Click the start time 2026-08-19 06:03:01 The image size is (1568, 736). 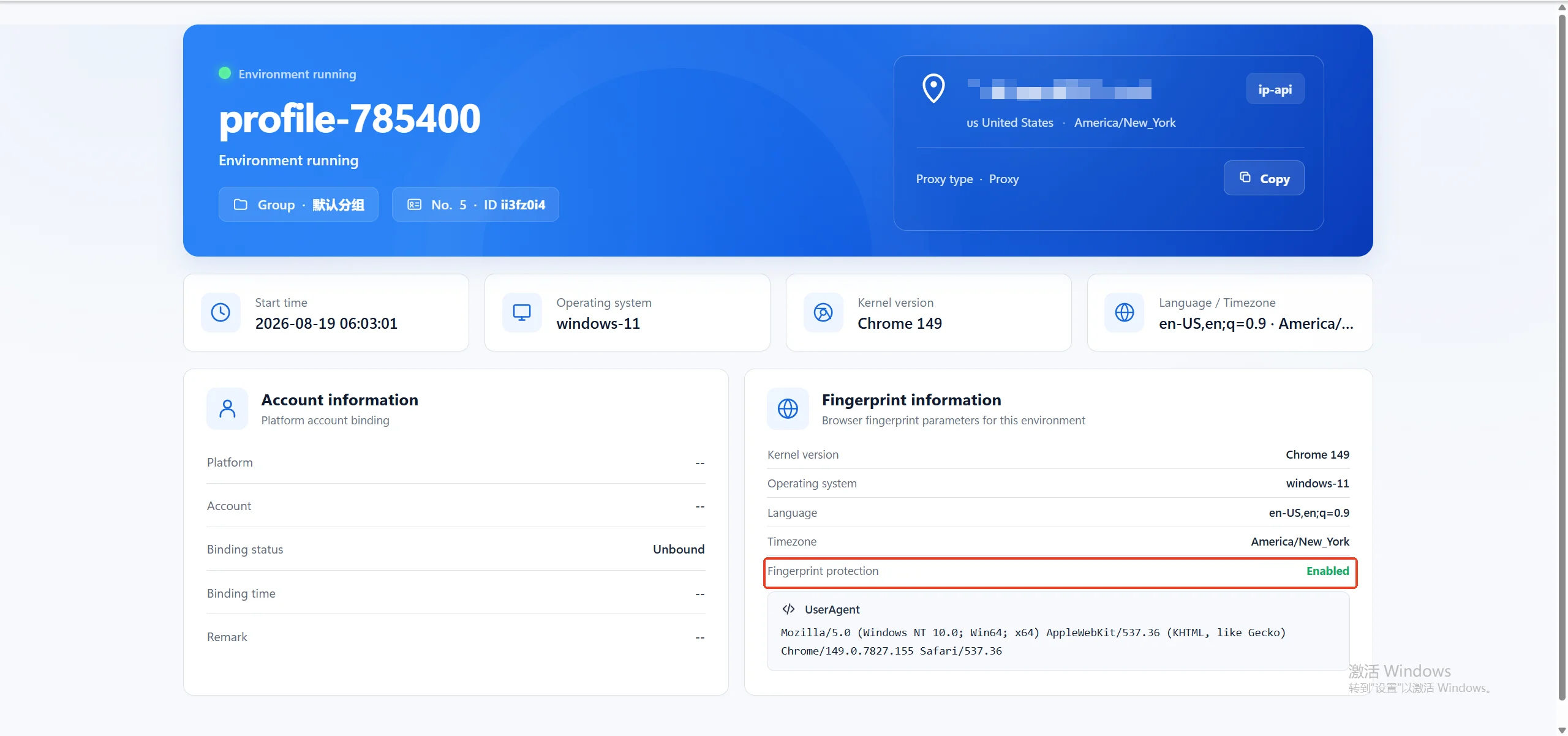point(326,324)
